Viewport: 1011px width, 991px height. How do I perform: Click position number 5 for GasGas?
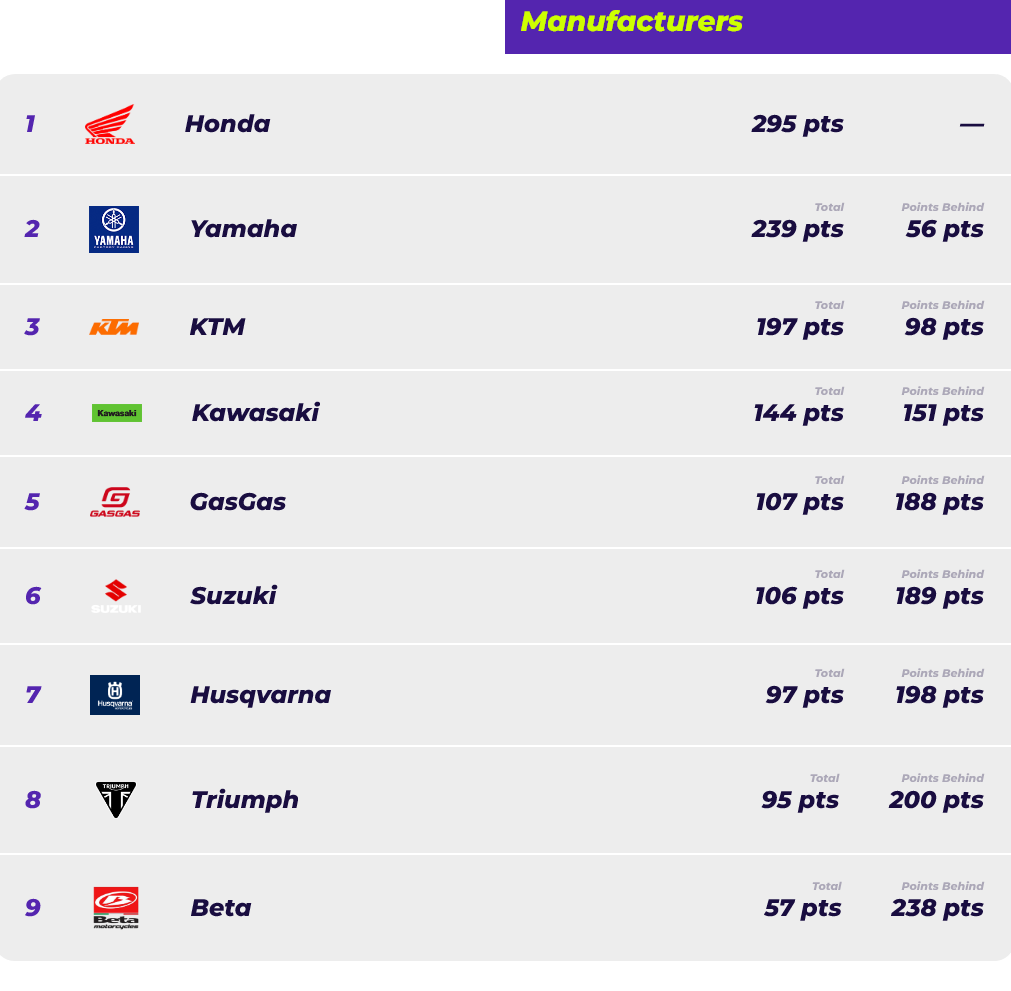click(x=33, y=502)
